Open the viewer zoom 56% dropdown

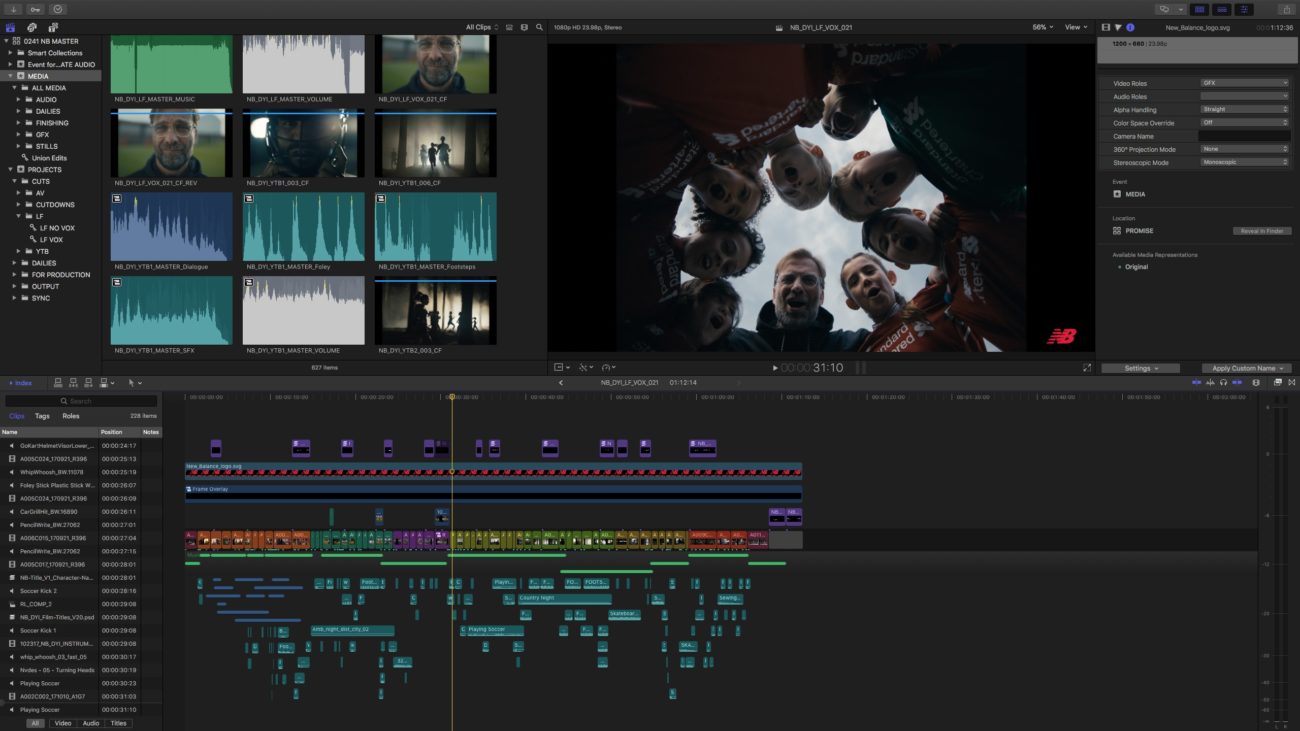1043,27
